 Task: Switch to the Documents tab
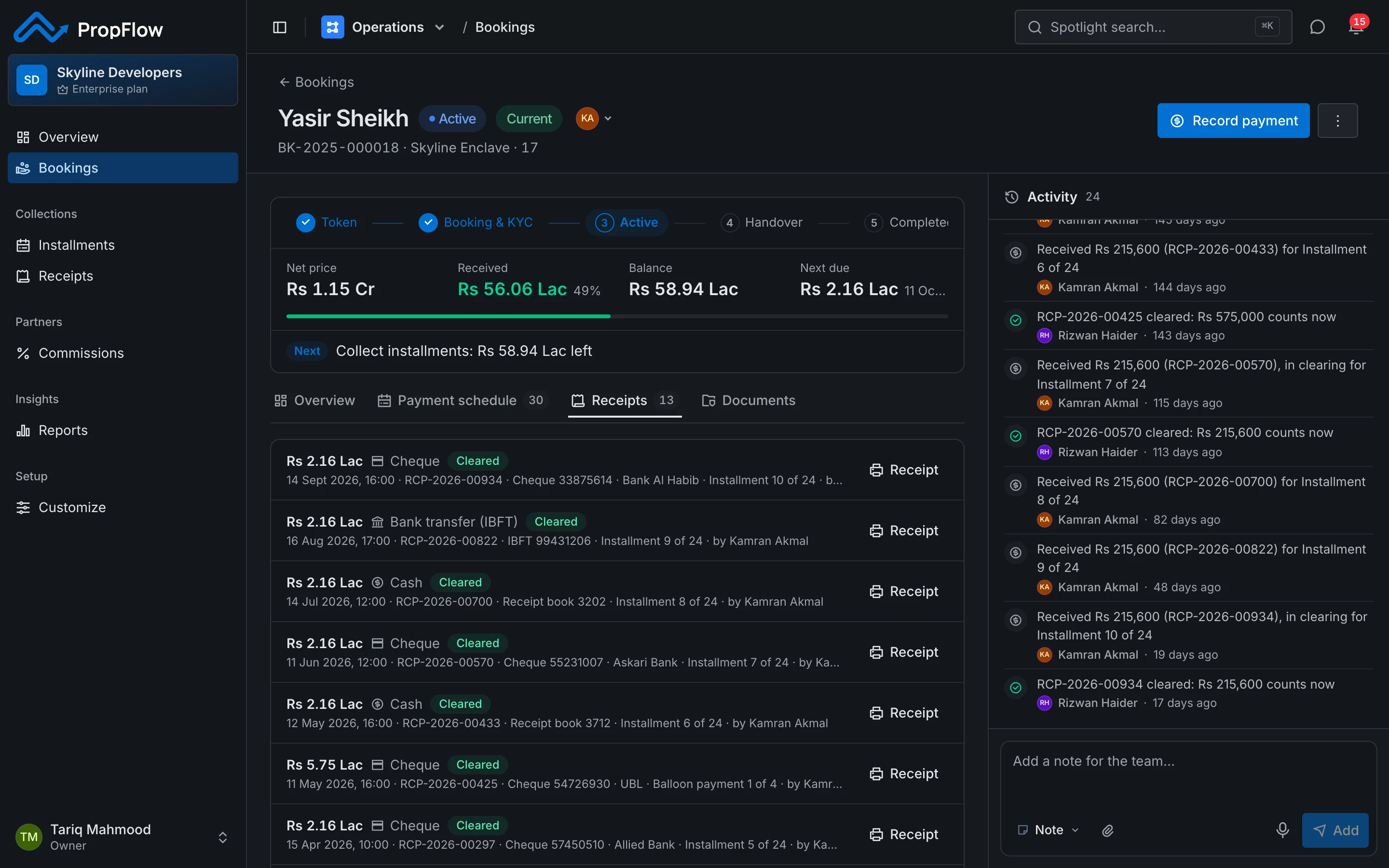[749, 401]
